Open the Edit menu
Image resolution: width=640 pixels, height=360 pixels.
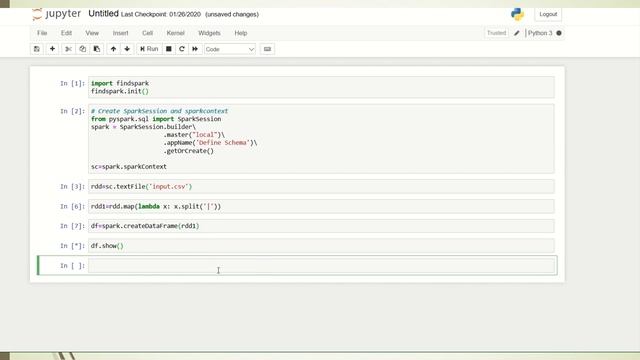[x=66, y=33]
